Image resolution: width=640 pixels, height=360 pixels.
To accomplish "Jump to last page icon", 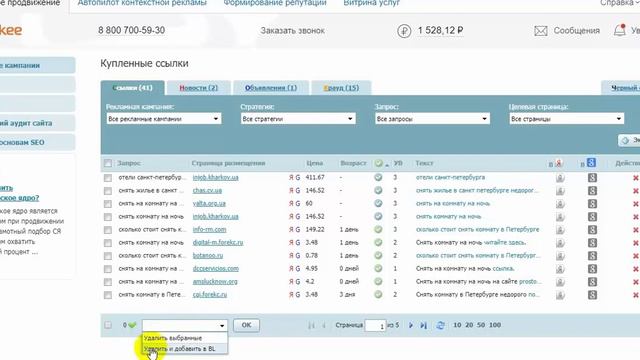I will click(424, 325).
